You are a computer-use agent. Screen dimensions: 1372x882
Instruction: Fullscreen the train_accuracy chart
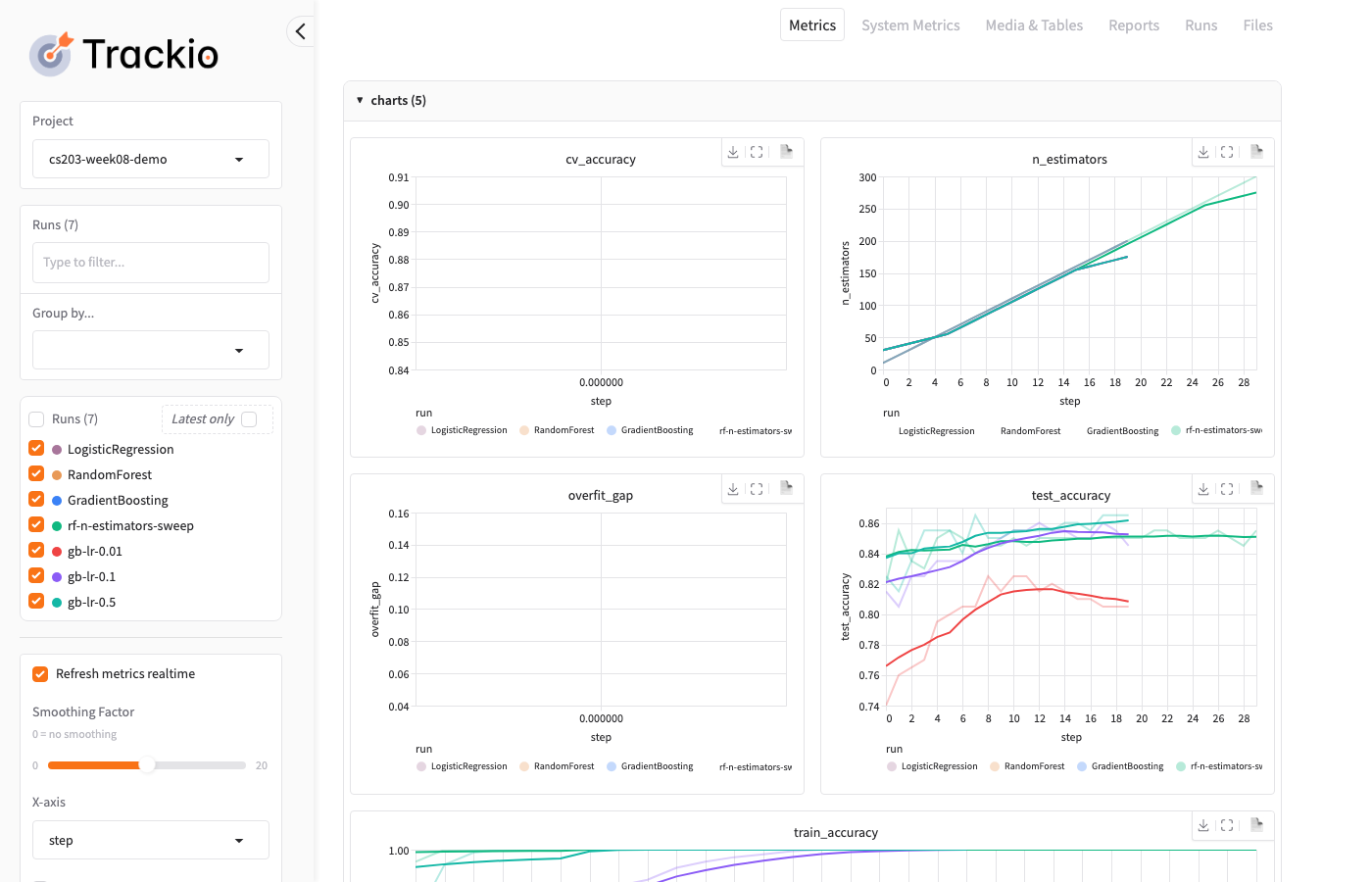pyautogui.click(x=1227, y=825)
